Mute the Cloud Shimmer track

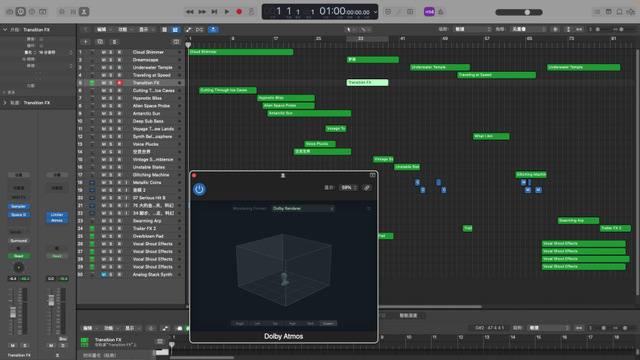[104, 52]
